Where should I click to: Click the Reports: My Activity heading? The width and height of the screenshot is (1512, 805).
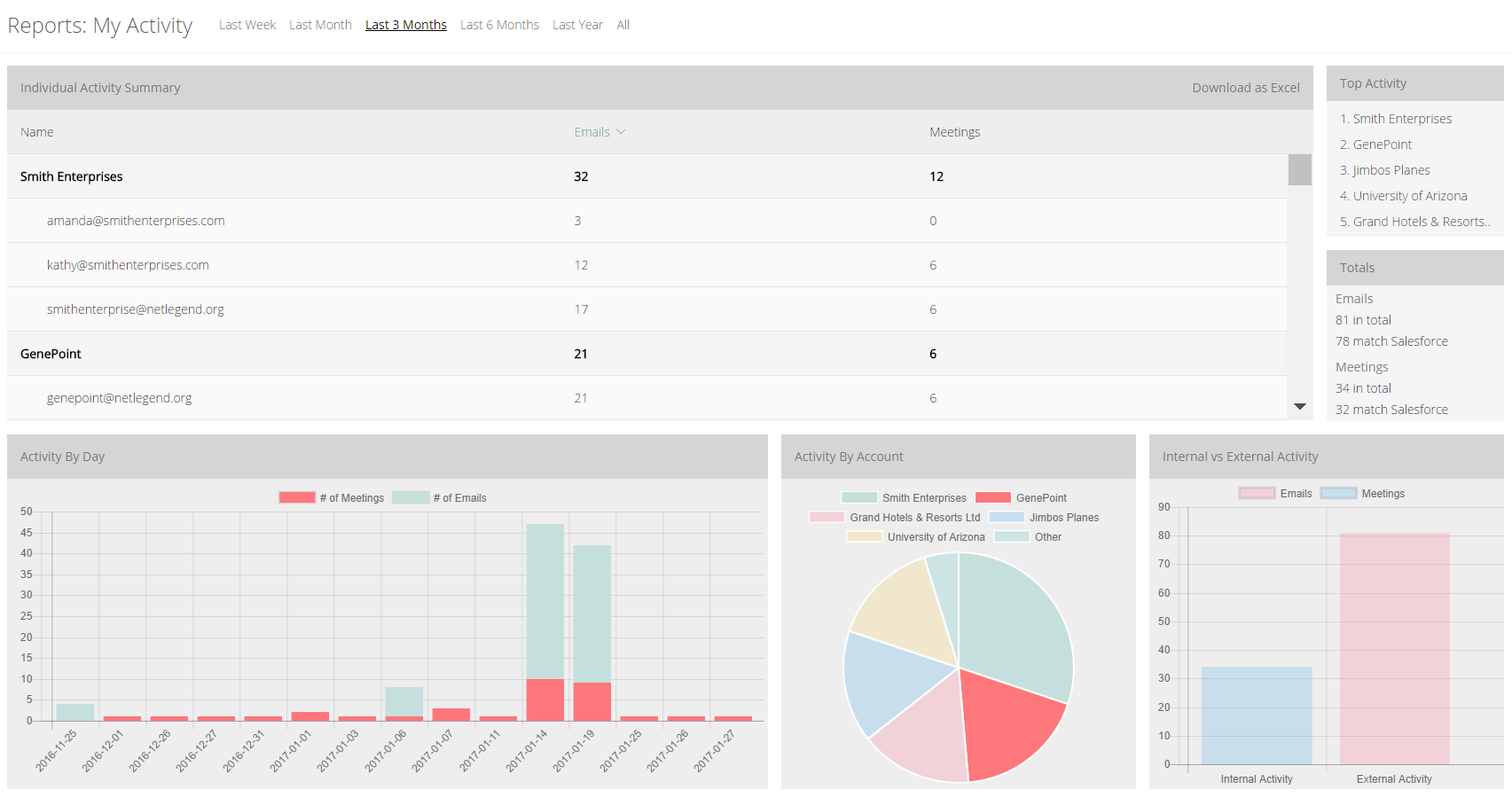[100, 26]
